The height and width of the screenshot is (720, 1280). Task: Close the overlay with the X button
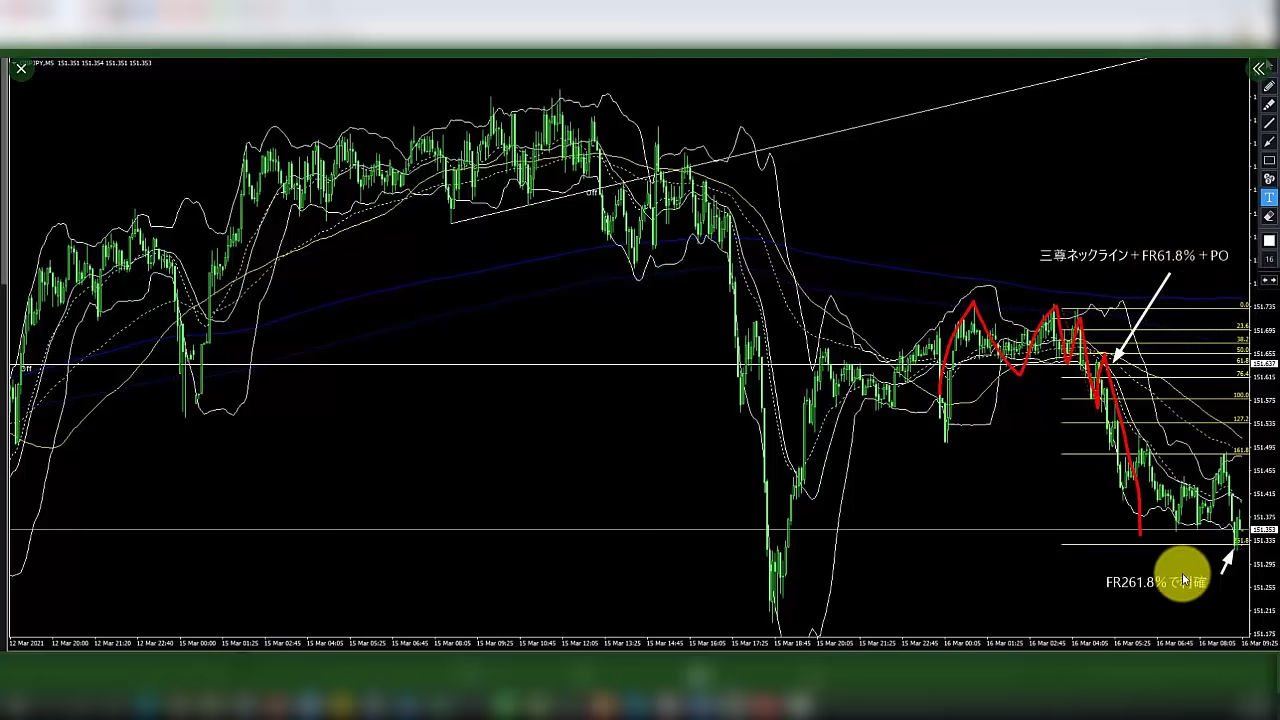tap(21, 69)
